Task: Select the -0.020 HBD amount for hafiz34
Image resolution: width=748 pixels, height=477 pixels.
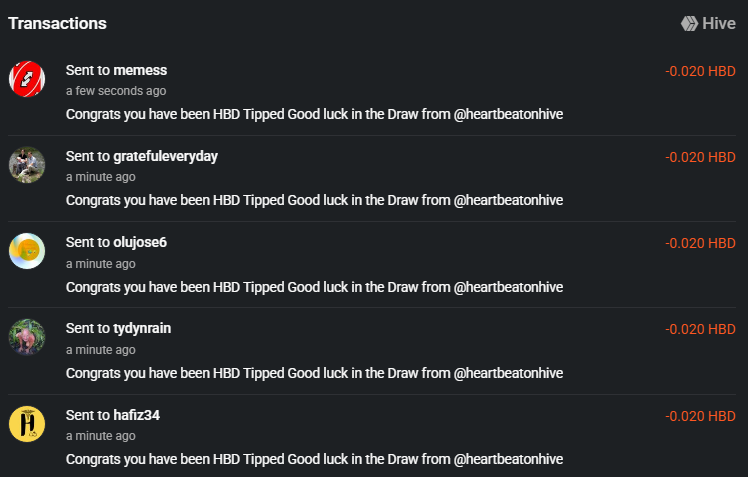Action: 700,416
